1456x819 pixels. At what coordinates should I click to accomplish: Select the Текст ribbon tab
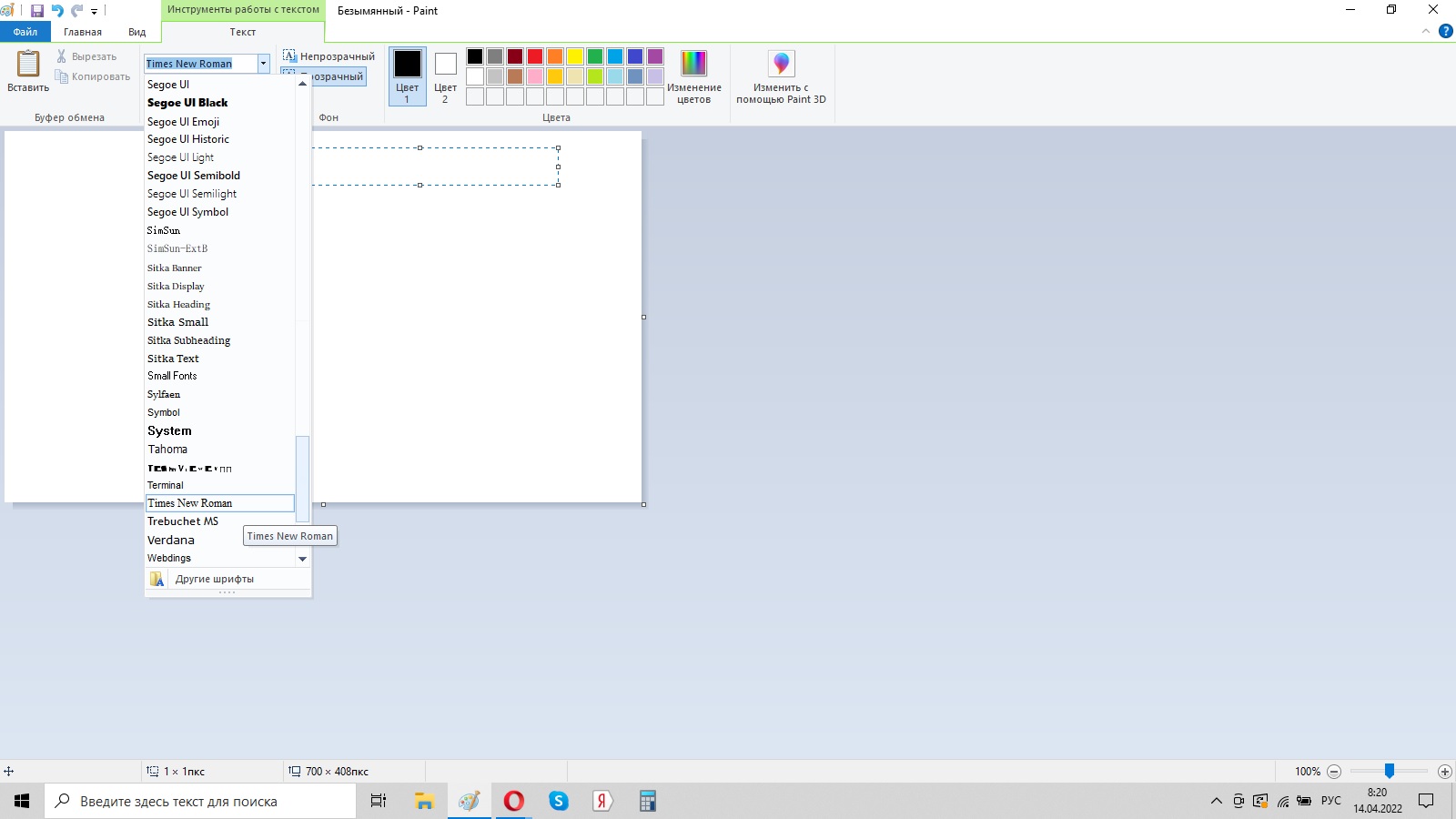243,32
